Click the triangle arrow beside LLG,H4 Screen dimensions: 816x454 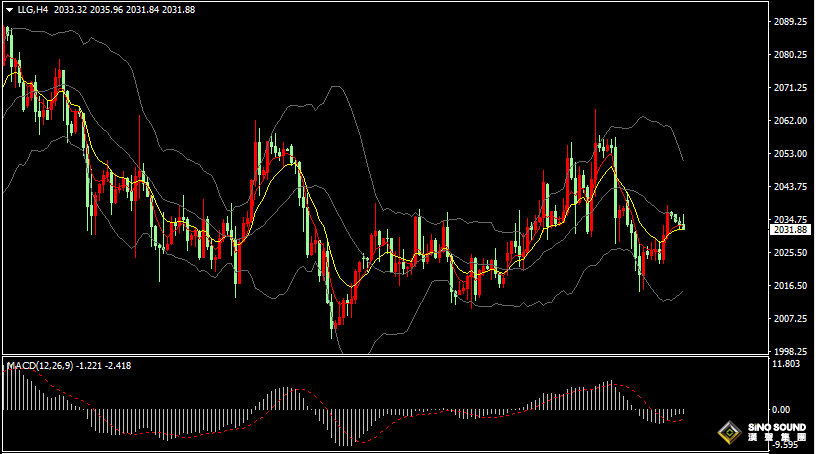click(x=9, y=9)
